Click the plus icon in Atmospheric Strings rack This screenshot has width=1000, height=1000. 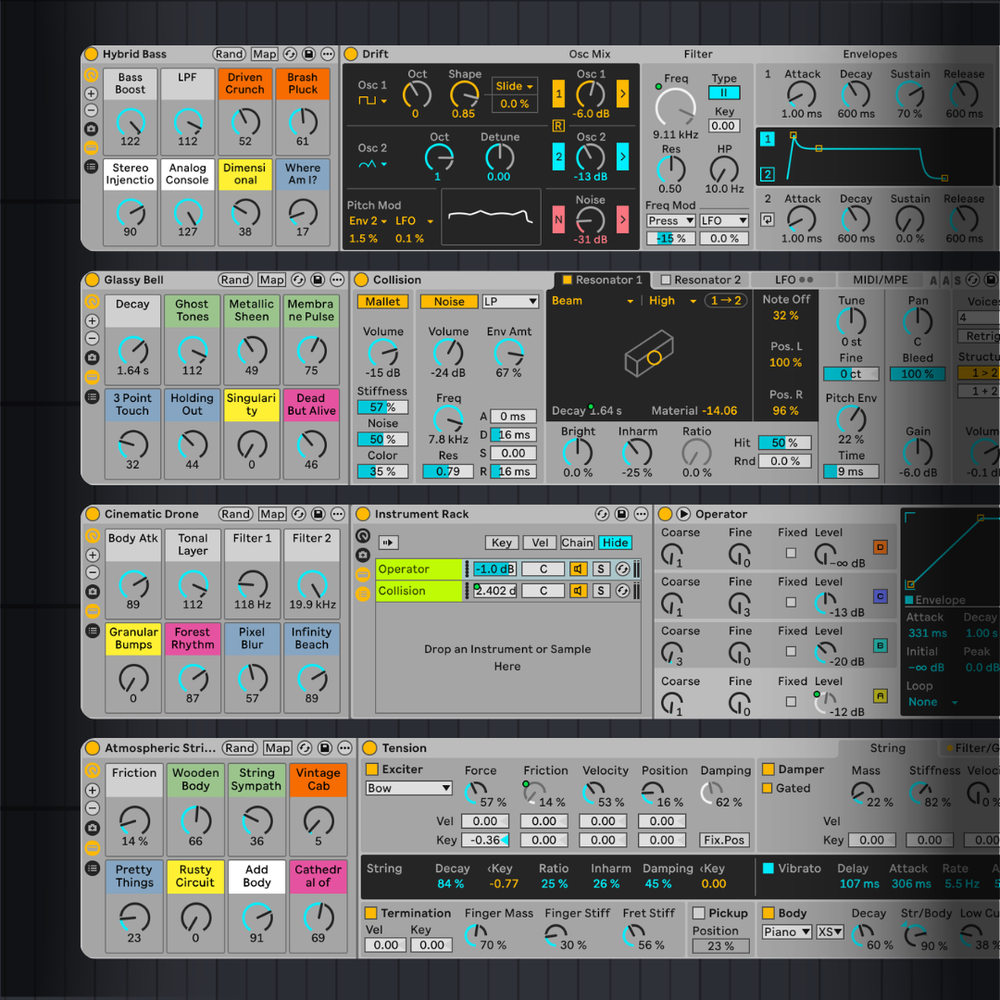click(x=92, y=790)
